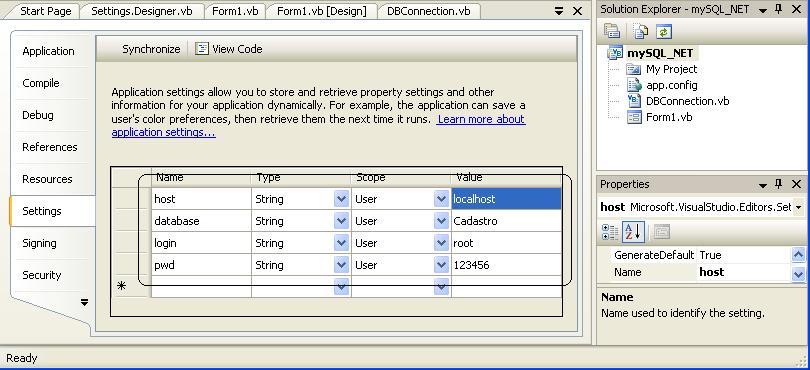The width and height of the screenshot is (810, 370).
Task: Open the Properties object selector dropdown
Action: tap(799, 207)
